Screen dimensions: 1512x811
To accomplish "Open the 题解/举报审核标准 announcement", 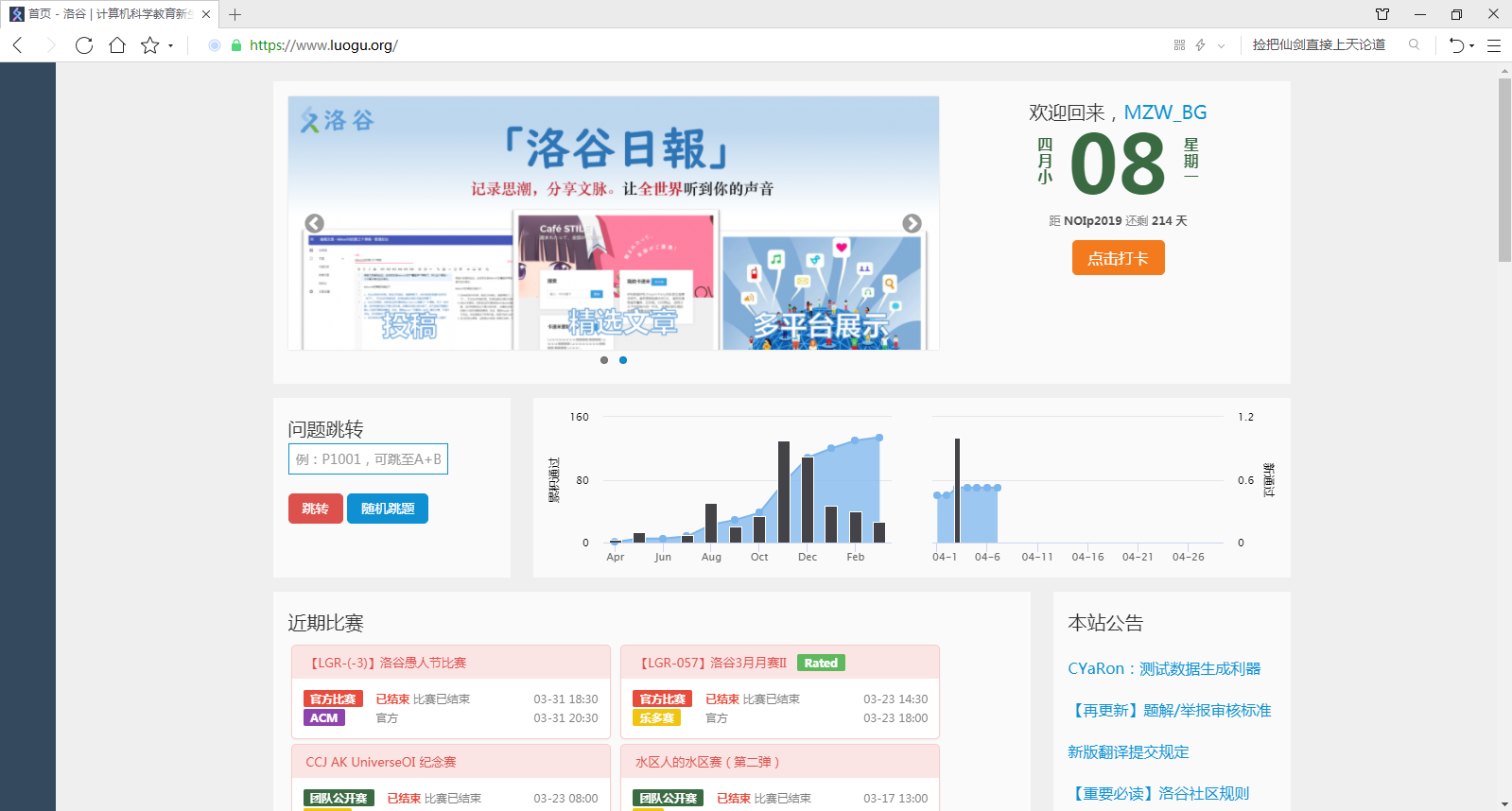I will pos(1170,710).
